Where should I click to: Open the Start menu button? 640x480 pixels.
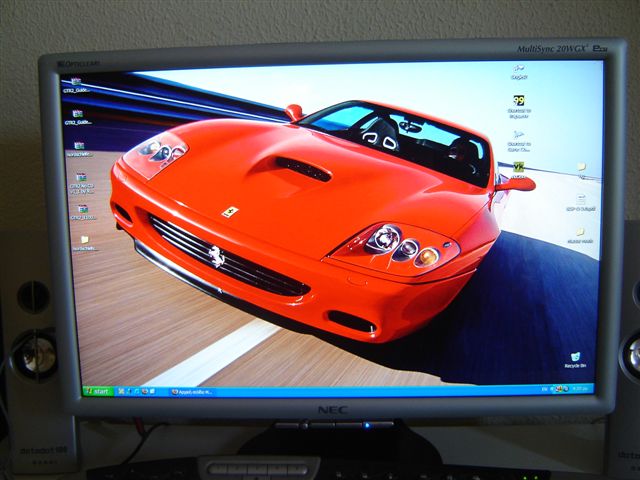pyautogui.click(x=98, y=391)
